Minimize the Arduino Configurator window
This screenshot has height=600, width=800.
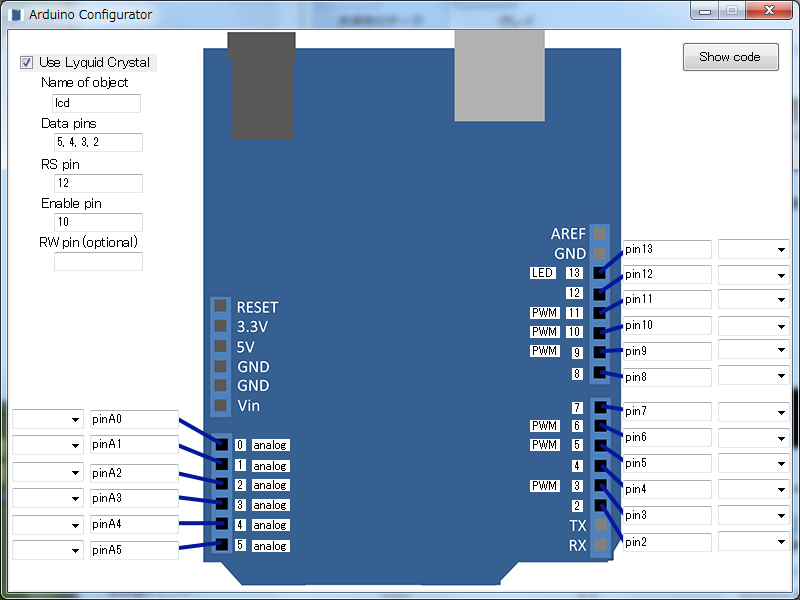705,11
